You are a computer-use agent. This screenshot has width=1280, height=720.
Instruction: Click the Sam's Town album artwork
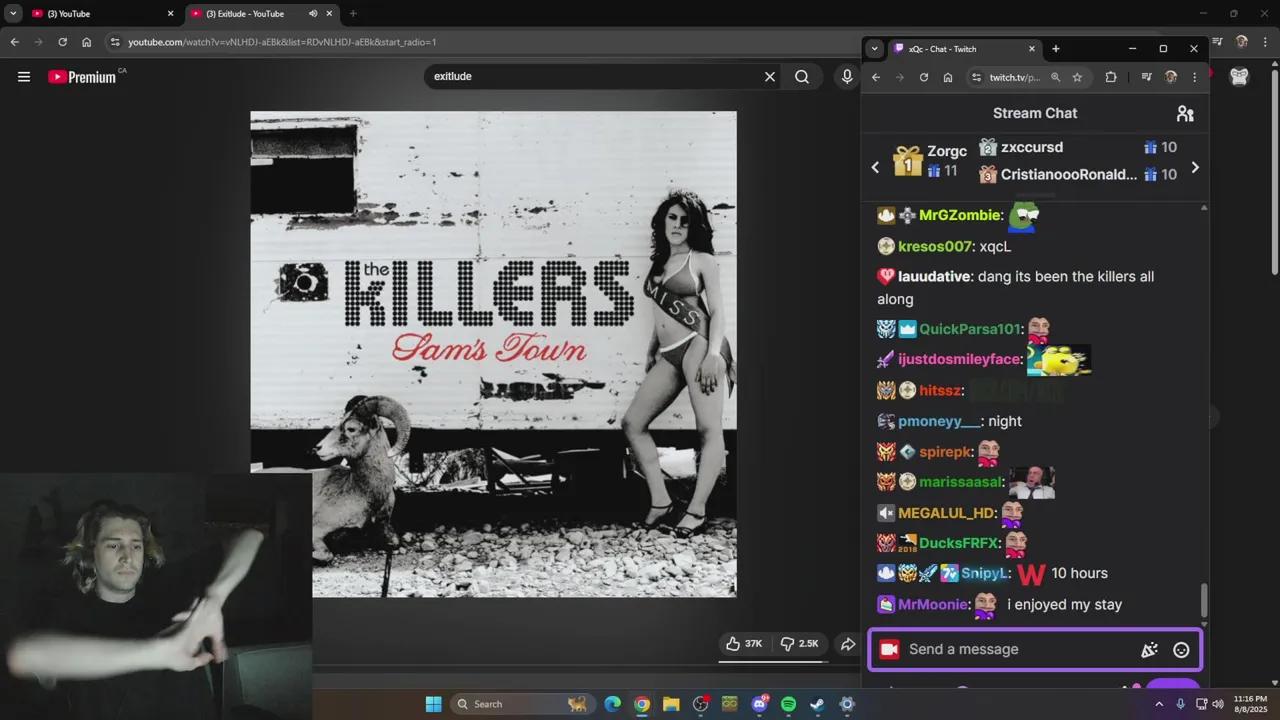493,354
